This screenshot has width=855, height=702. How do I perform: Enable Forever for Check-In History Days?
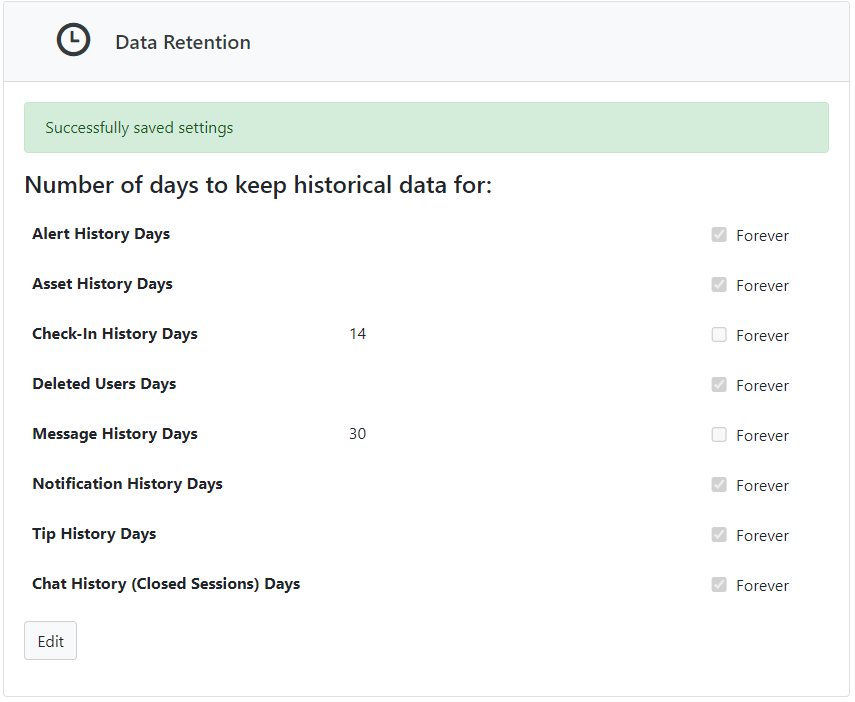[718, 334]
